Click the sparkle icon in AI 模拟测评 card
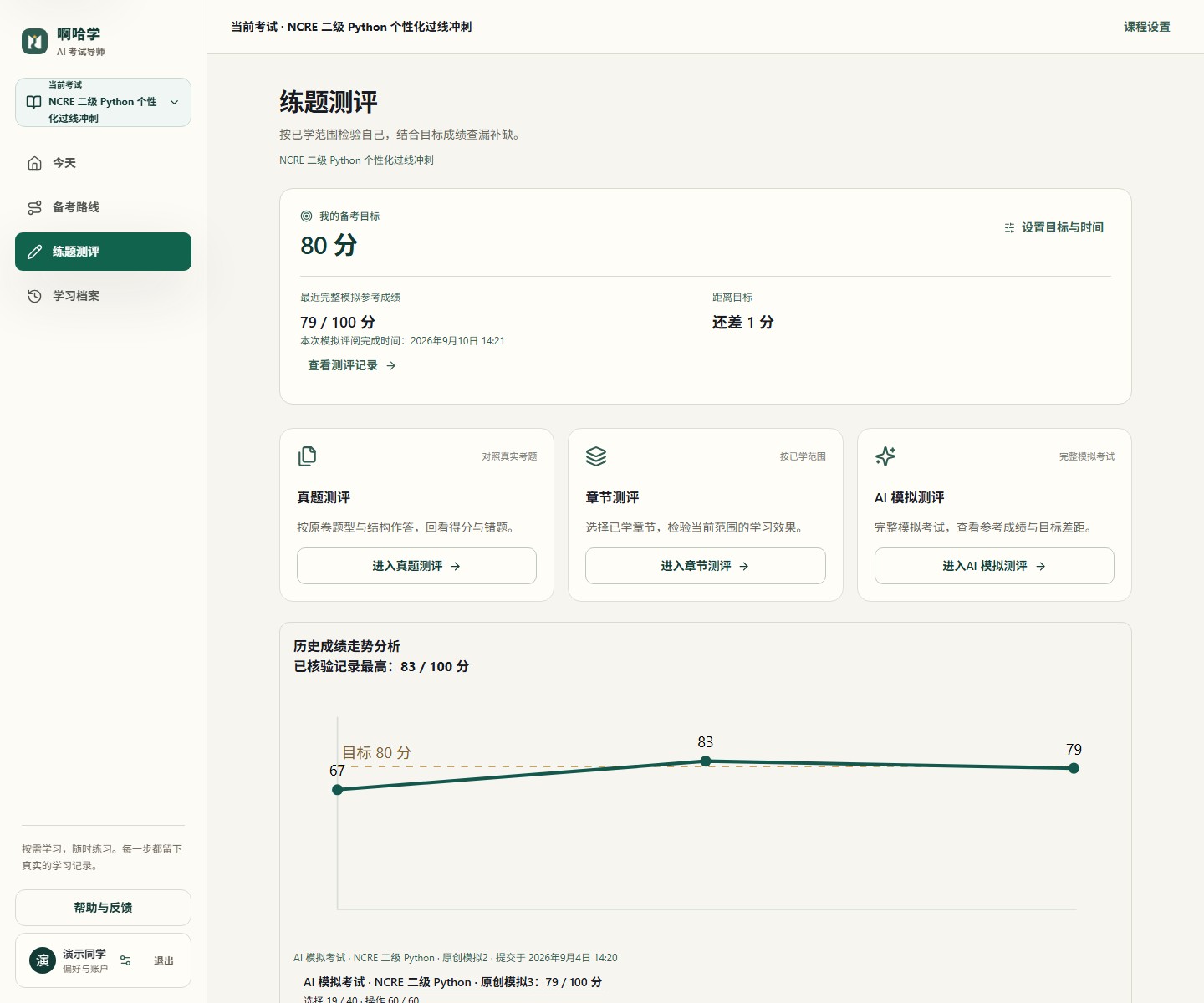Screen dimensions: 1204x1003 click(885, 456)
